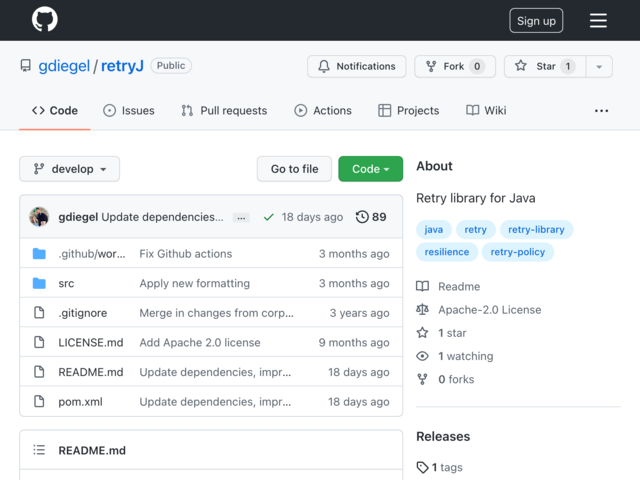Toggle Notifications for this repository

(x=356, y=67)
